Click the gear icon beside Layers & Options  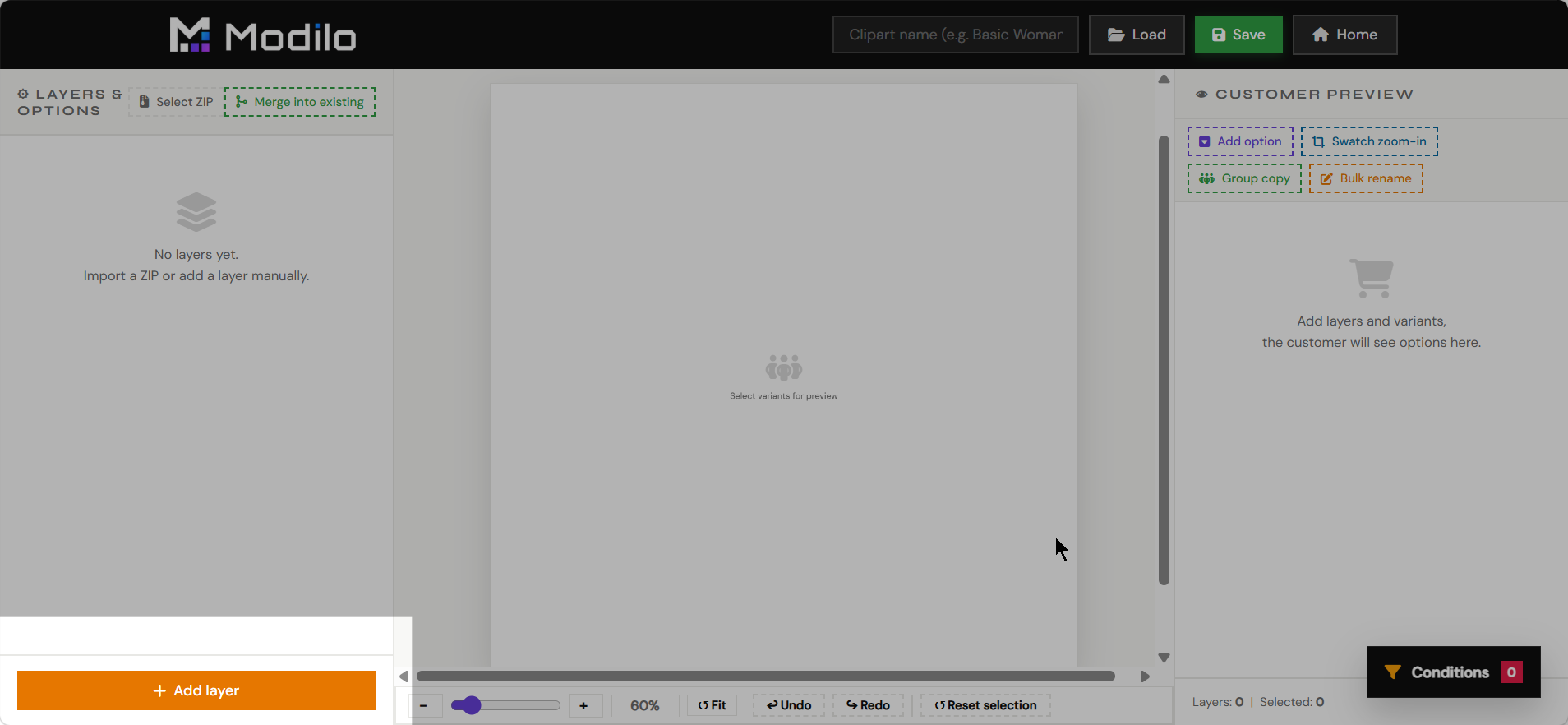pyautogui.click(x=23, y=94)
